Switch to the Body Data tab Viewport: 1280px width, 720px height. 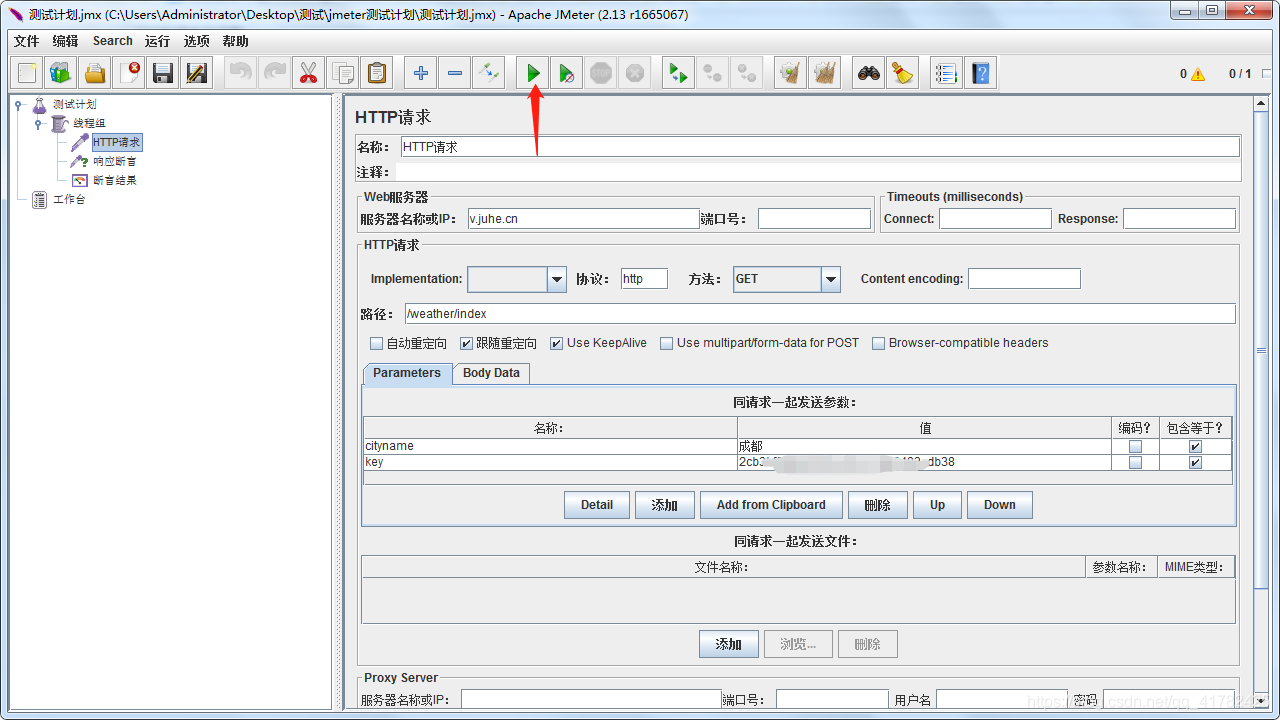click(491, 373)
